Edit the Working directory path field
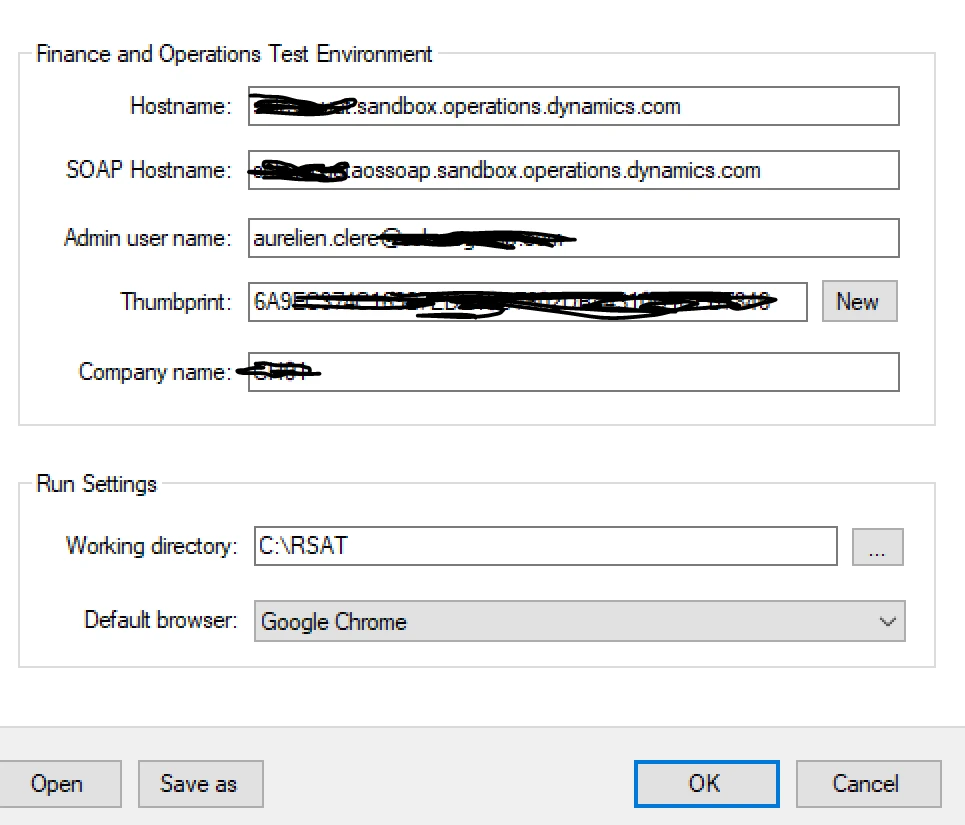 tap(545, 547)
